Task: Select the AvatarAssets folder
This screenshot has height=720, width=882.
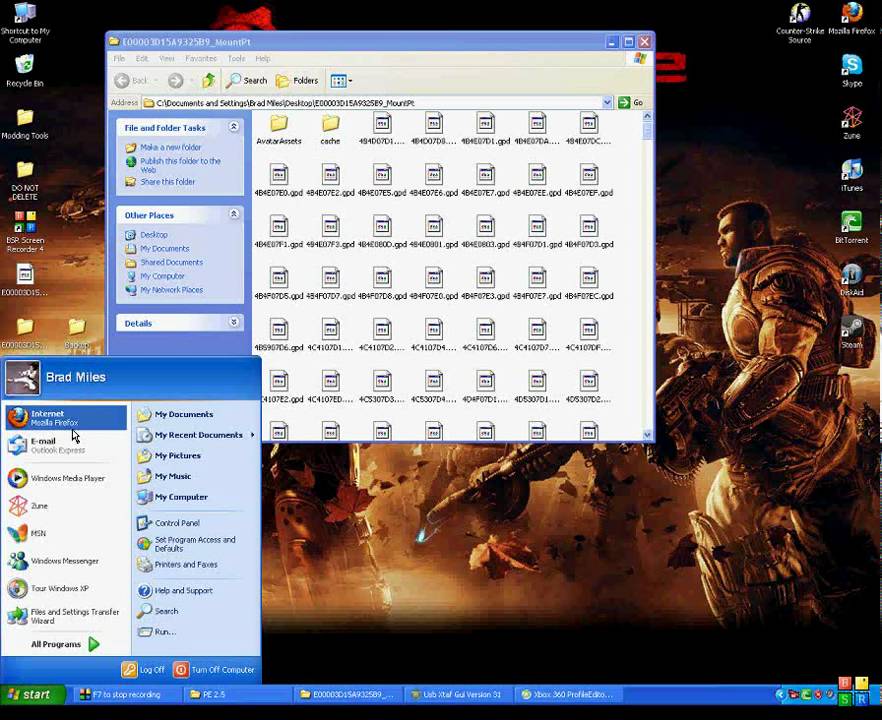Action: click(278, 129)
